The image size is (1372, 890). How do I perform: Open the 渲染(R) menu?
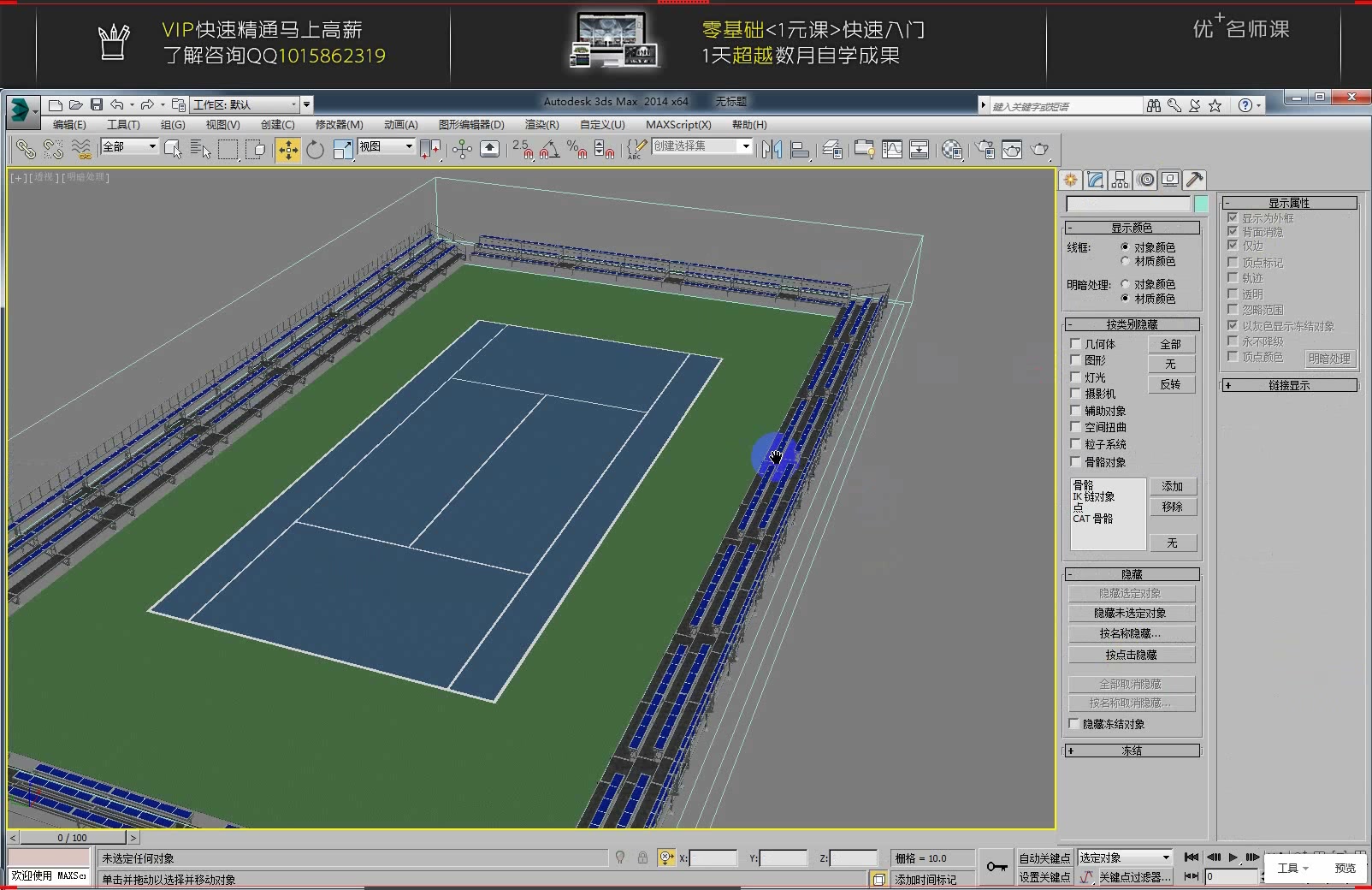541,125
